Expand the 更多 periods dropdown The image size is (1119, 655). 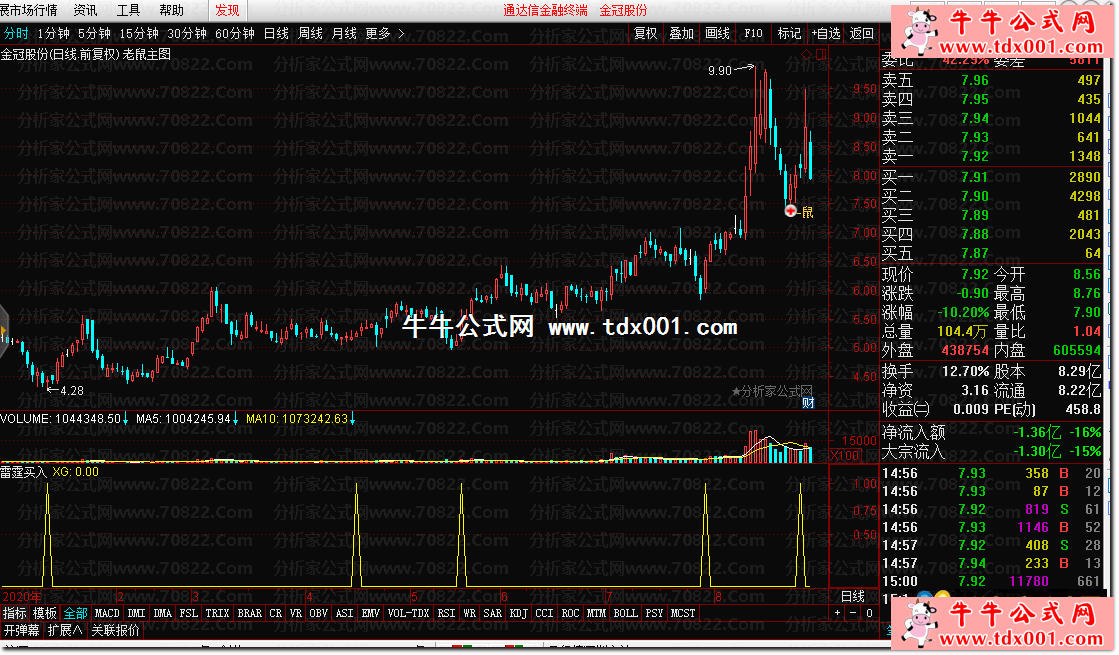click(385, 34)
